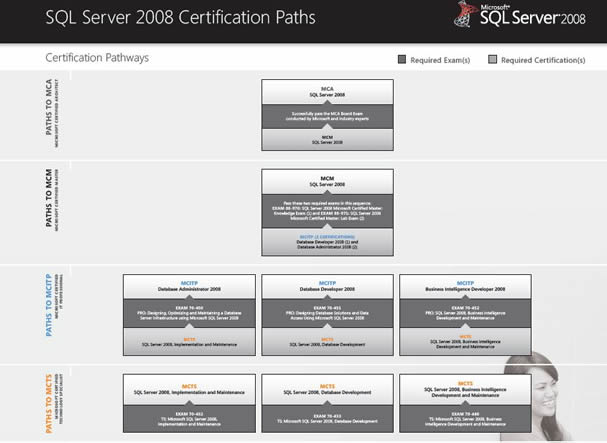Viewport: 607px width, 443px height.
Task: Click the 'Certification Pathways' heading
Action: pyautogui.click(x=97, y=58)
